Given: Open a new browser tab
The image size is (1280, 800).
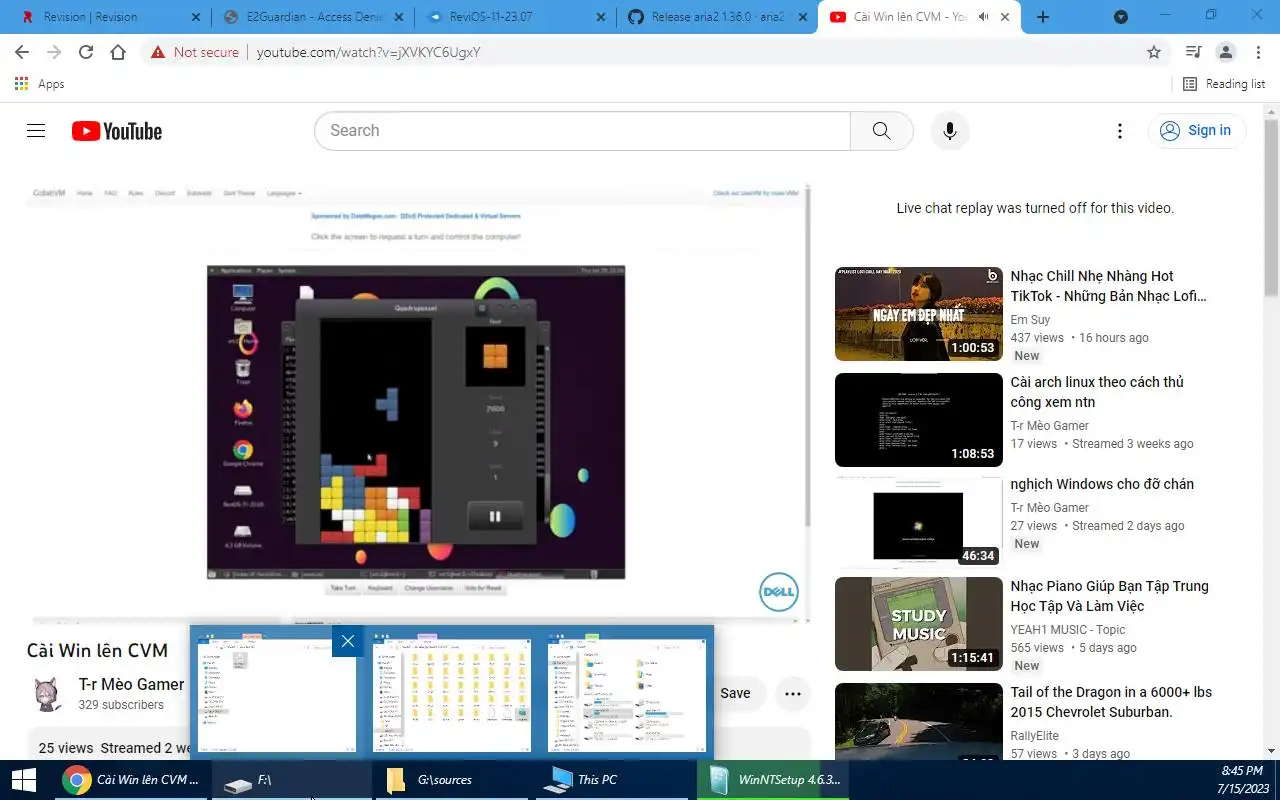Looking at the screenshot, I should [1043, 17].
